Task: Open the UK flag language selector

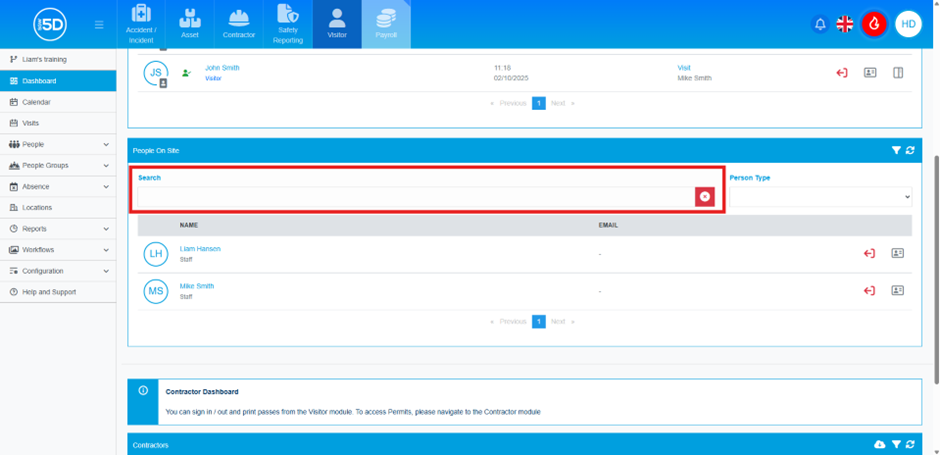Action: (845, 24)
